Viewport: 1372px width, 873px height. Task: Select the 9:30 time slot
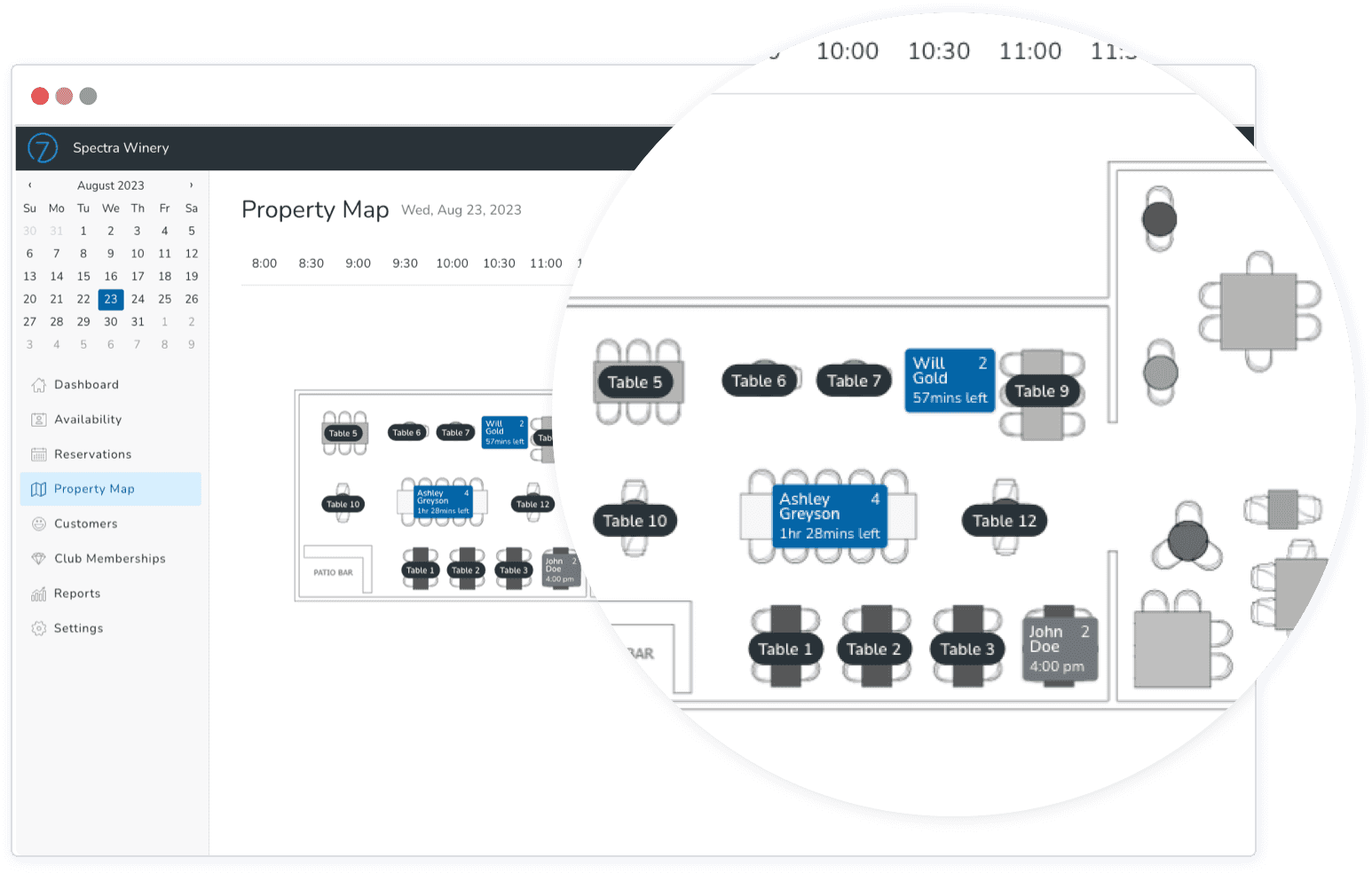(x=406, y=263)
